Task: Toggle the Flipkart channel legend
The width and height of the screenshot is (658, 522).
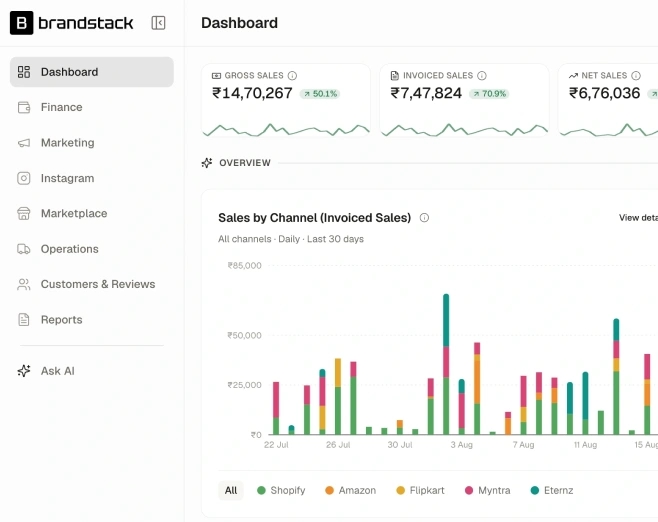Action: [420, 490]
